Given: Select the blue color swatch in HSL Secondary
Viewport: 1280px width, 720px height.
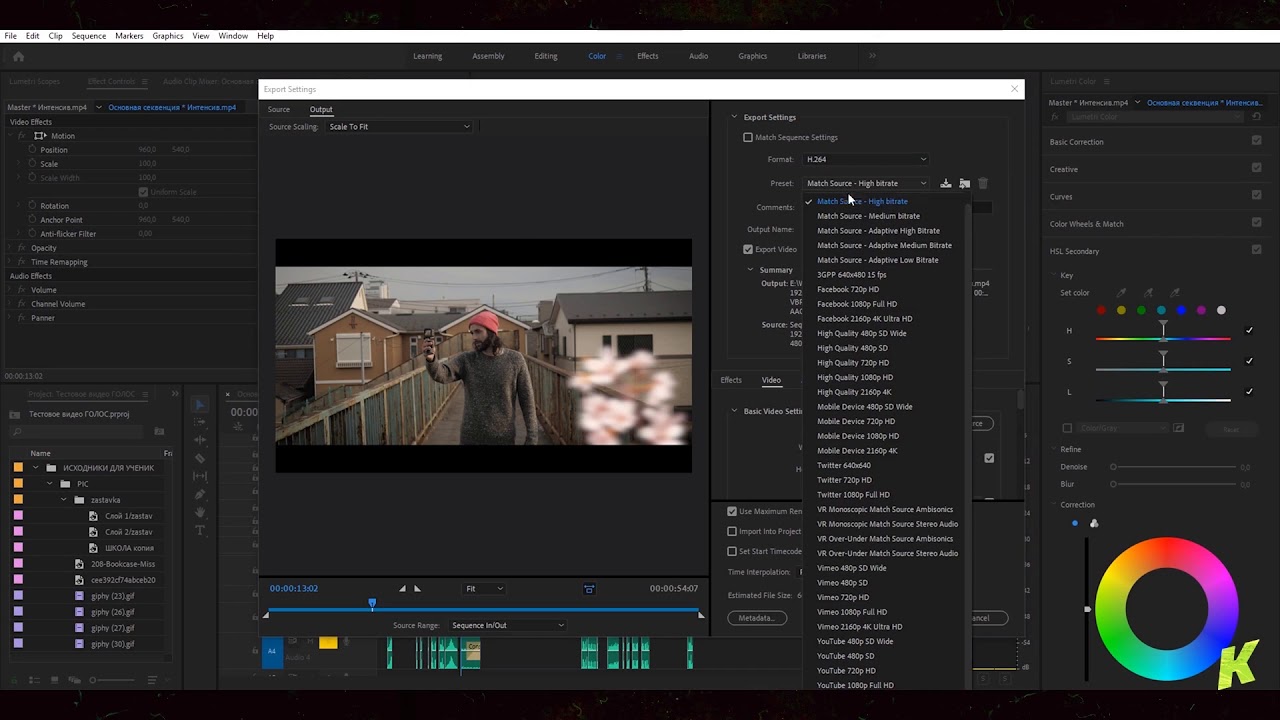Looking at the screenshot, I should point(1181,310).
